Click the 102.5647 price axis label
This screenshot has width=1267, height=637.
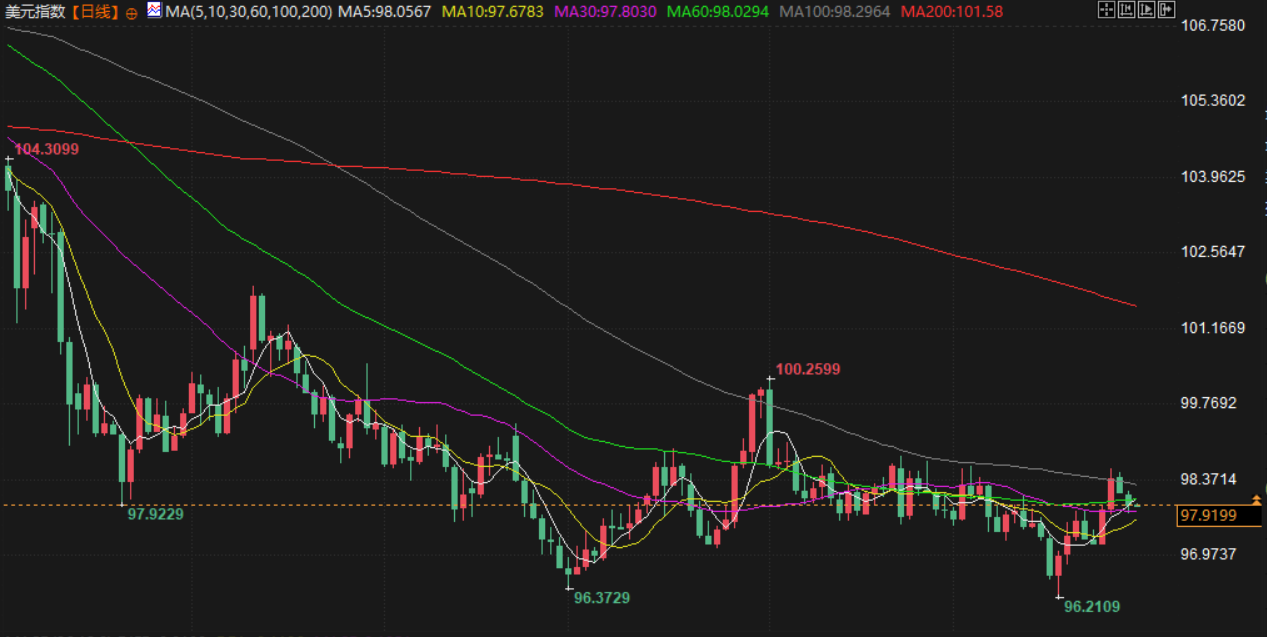coord(1213,251)
